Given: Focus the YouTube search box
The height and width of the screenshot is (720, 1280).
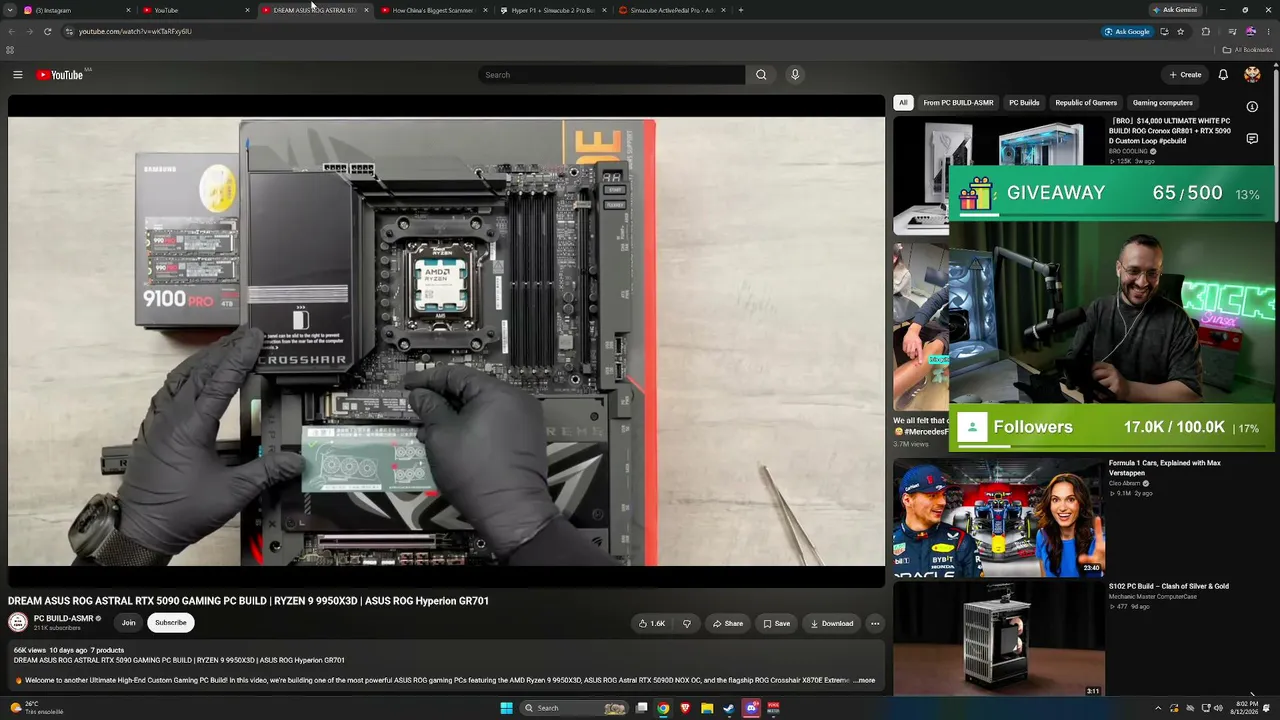Looking at the screenshot, I should 611,75.
